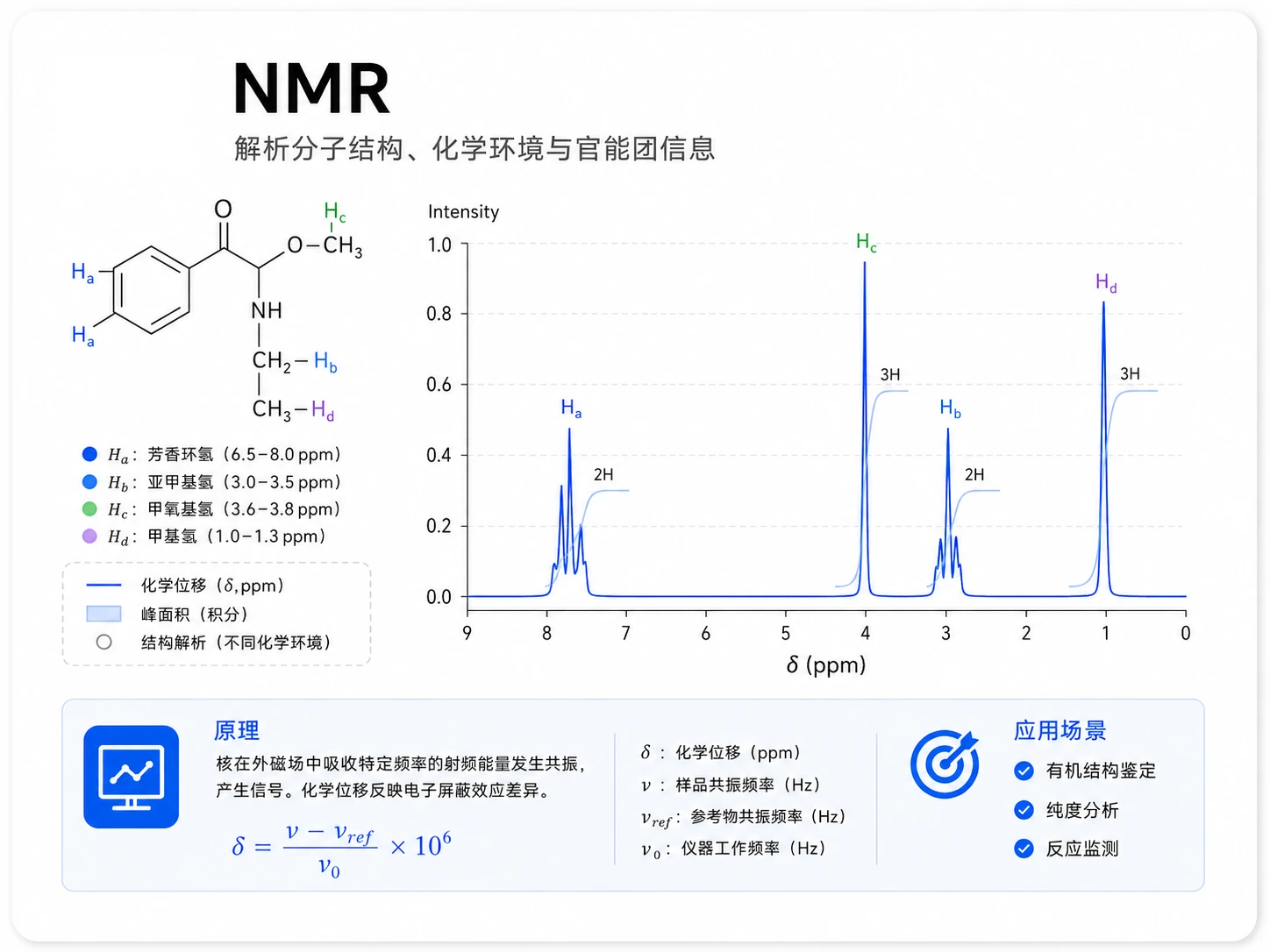Click legend entry 甲氧基氢 (3.6−3.8 ppm)

tap(225, 508)
